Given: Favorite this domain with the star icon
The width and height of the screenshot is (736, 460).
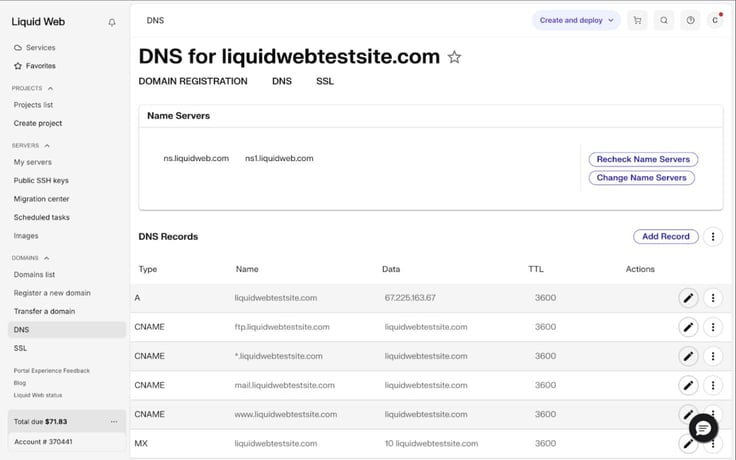Looking at the screenshot, I should (454, 57).
